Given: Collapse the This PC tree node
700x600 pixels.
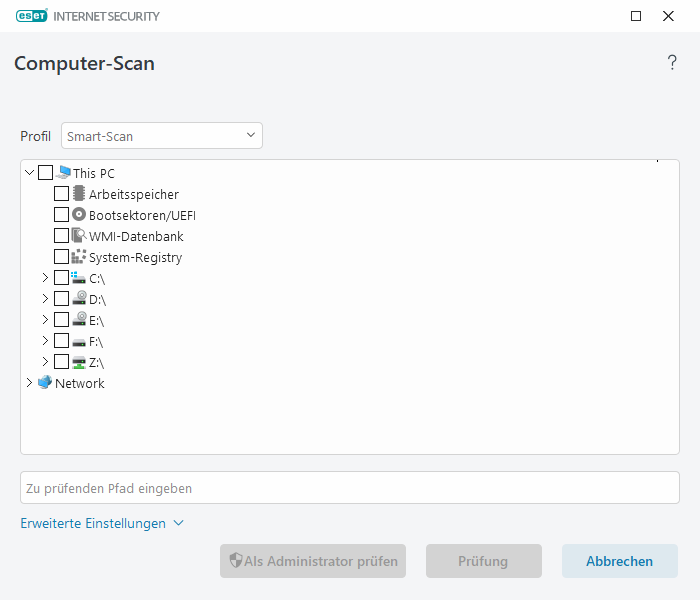Looking at the screenshot, I should coord(29,173).
